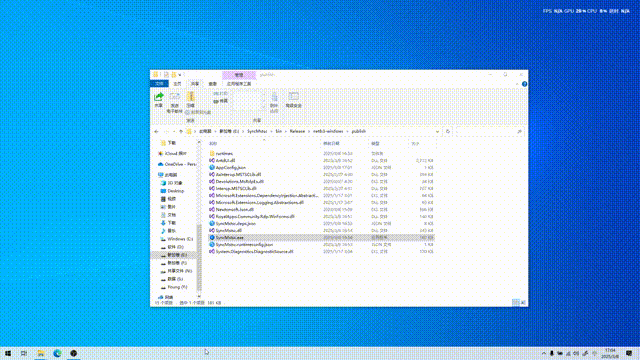
Task: Select the AntdUI.dll file
Action: tap(225, 160)
